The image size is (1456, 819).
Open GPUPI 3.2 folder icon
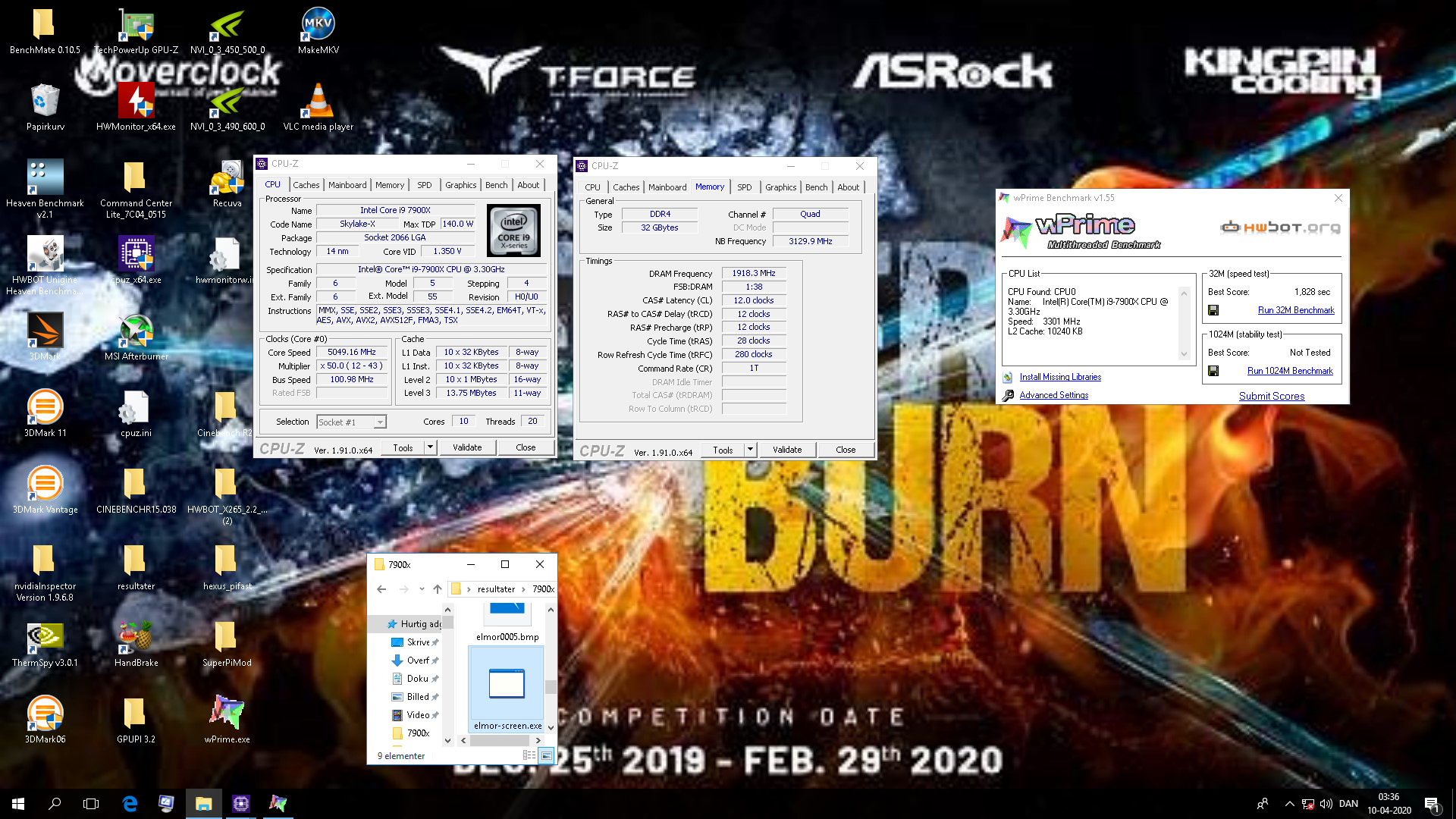pos(136,720)
